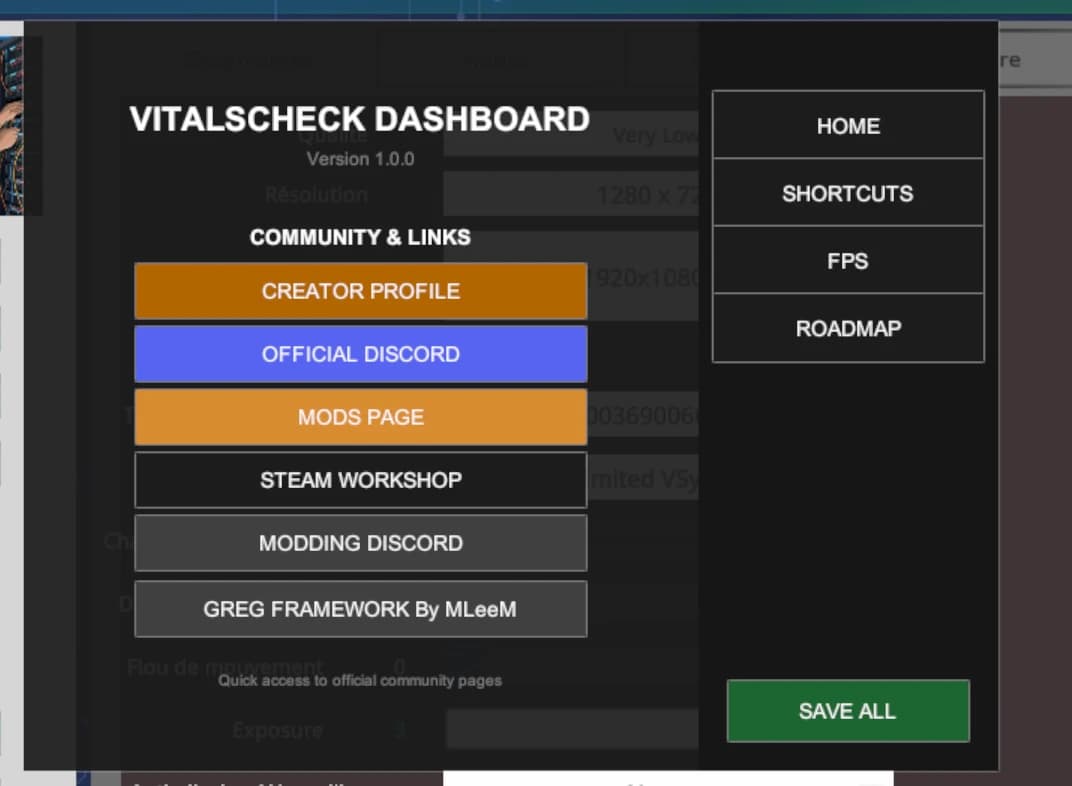The image size is (1072, 786).
Task: Click the artwork thumbnail at left edge
Action: [12, 126]
